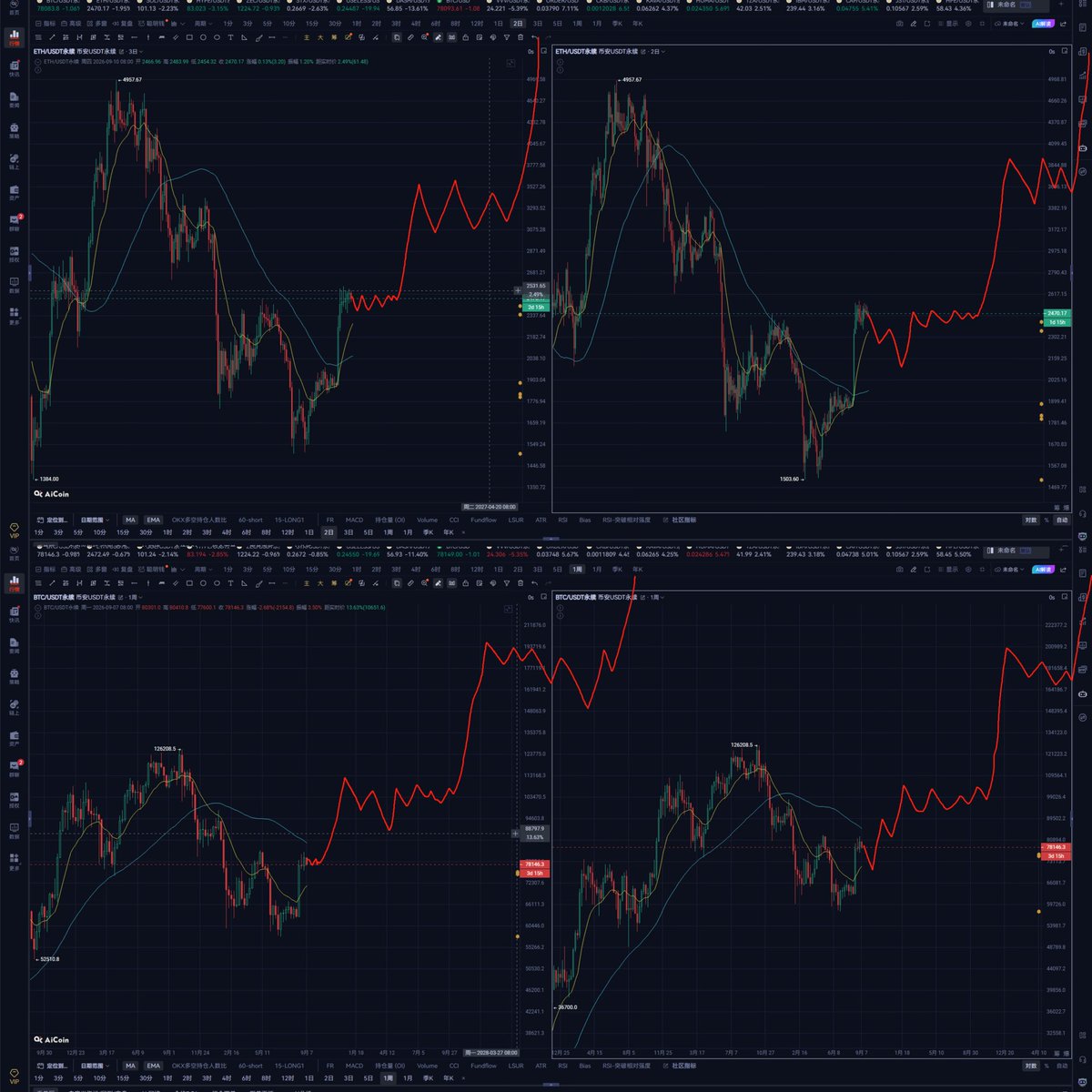Click the trash icon in the BTC screen drawing toolbar

[521, 582]
